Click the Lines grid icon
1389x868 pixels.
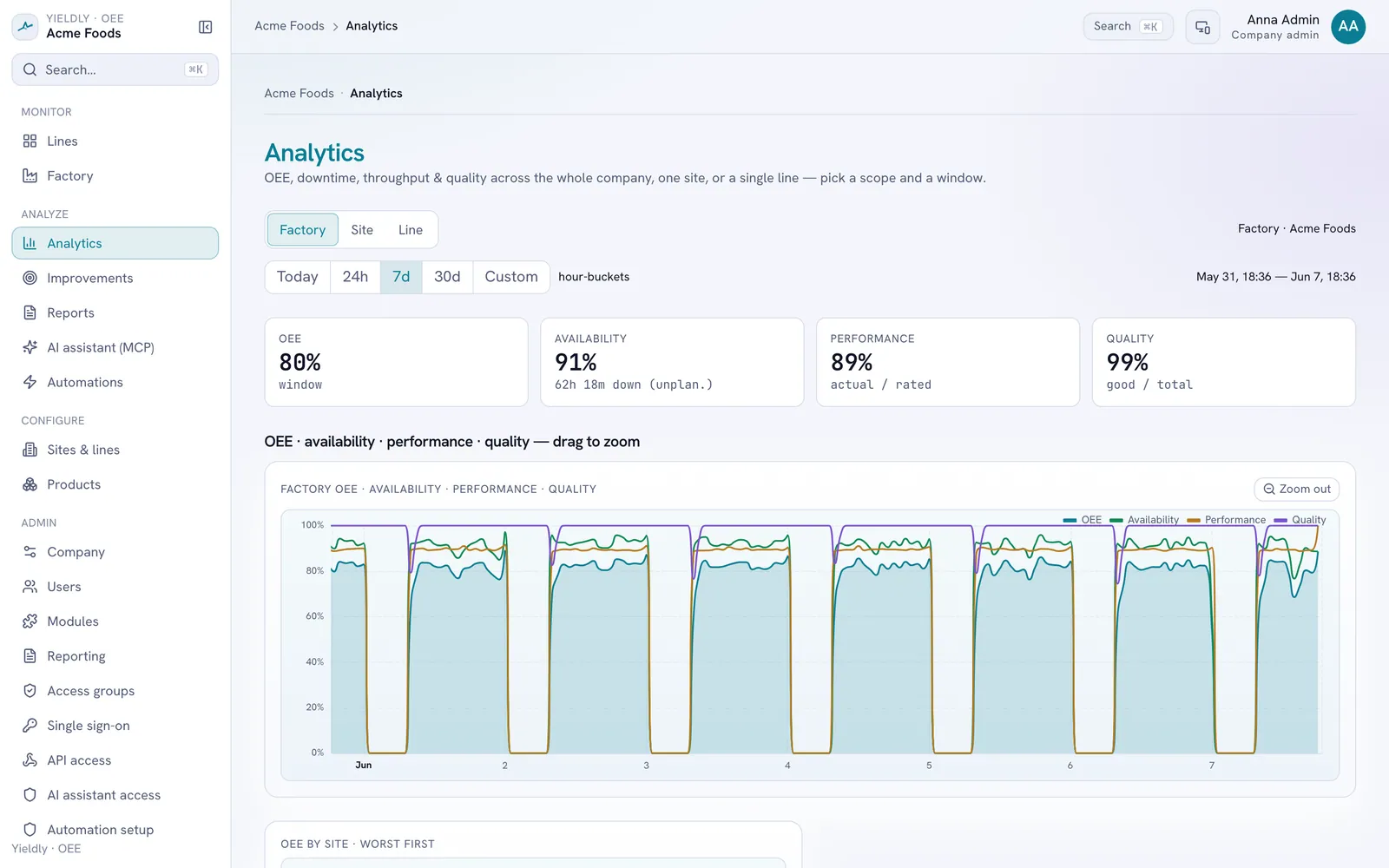click(30, 141)
